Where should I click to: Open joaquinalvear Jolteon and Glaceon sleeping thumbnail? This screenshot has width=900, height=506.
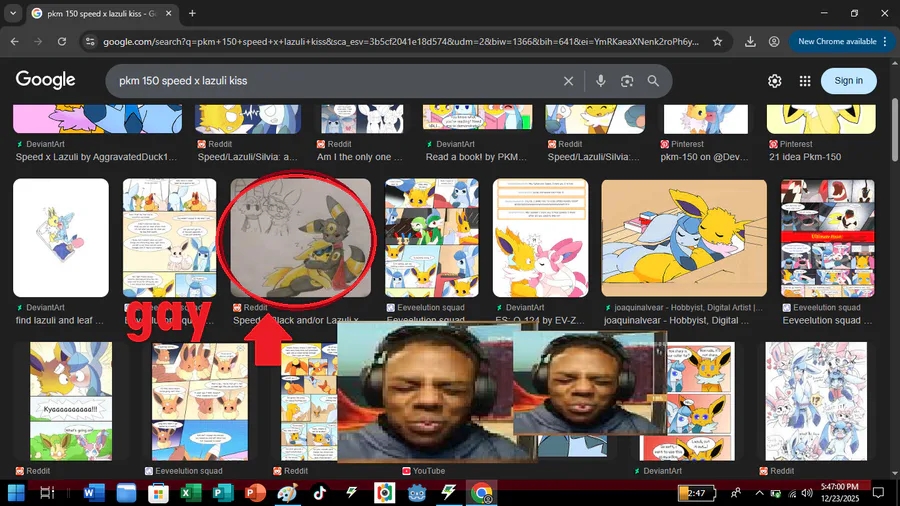pos(684,238)
